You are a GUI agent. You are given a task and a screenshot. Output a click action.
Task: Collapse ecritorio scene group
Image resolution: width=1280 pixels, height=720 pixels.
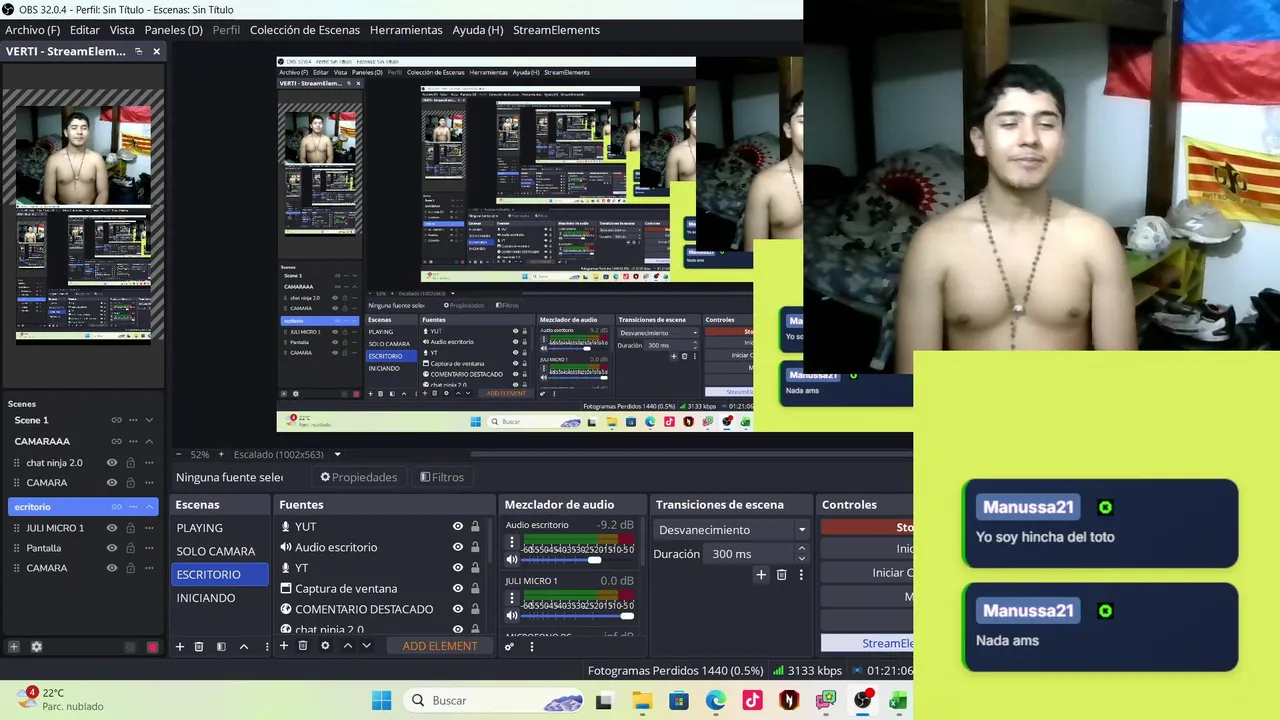pyautogui.click(x=149, y=507)
